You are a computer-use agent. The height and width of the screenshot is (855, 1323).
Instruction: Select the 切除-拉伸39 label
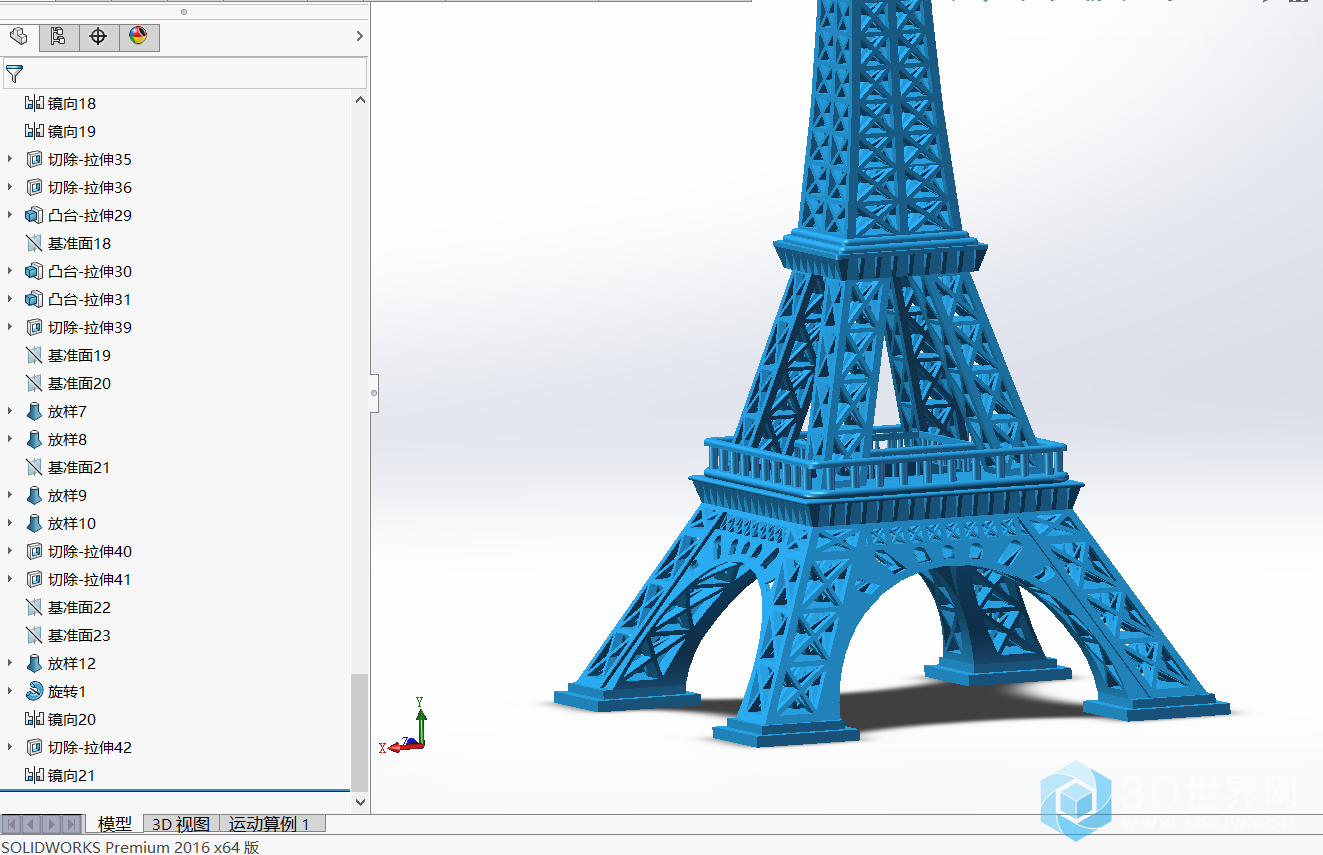coord(90,327)
